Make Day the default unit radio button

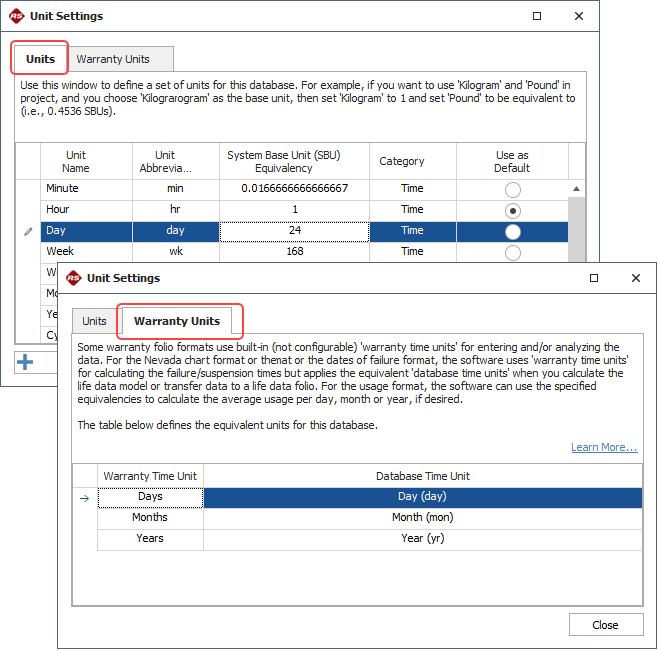(513, 231)
